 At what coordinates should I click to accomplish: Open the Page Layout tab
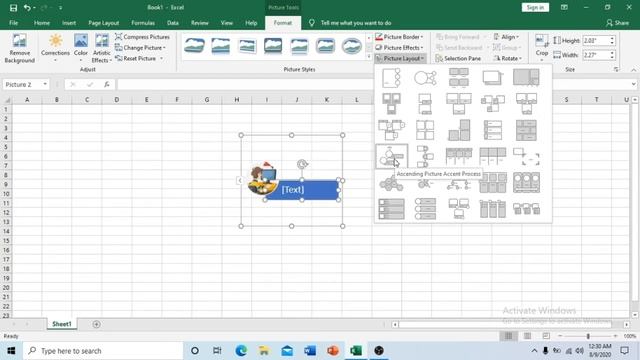104,23
